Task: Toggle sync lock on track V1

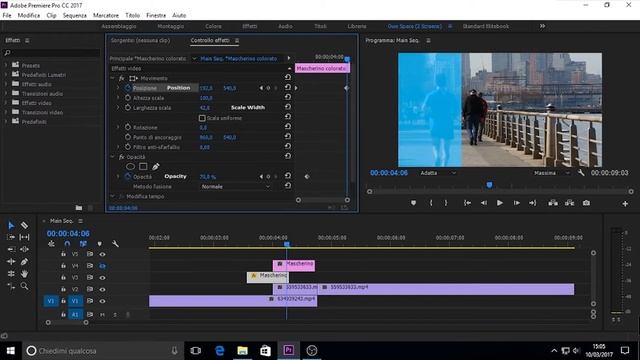Action: pos(90,301)
